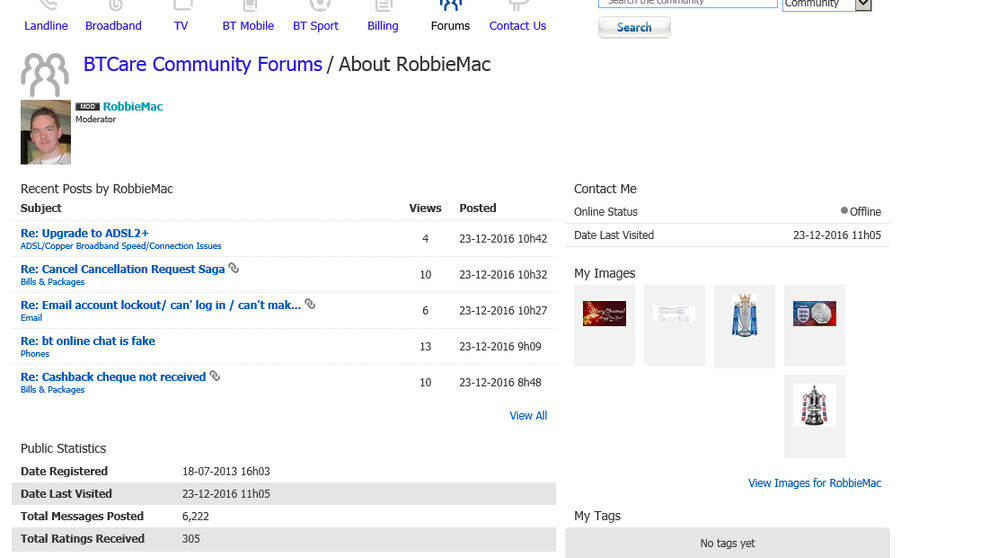Click the Search button
The width and height of the screenshot is (998, 558).
click(634, 27)
